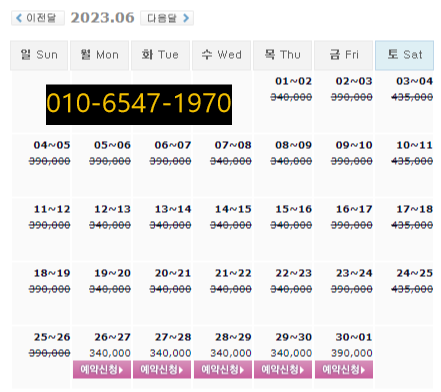This screenshot has width=441, height=392.
Task: Click date 08~09
Action: pos(293,145)
